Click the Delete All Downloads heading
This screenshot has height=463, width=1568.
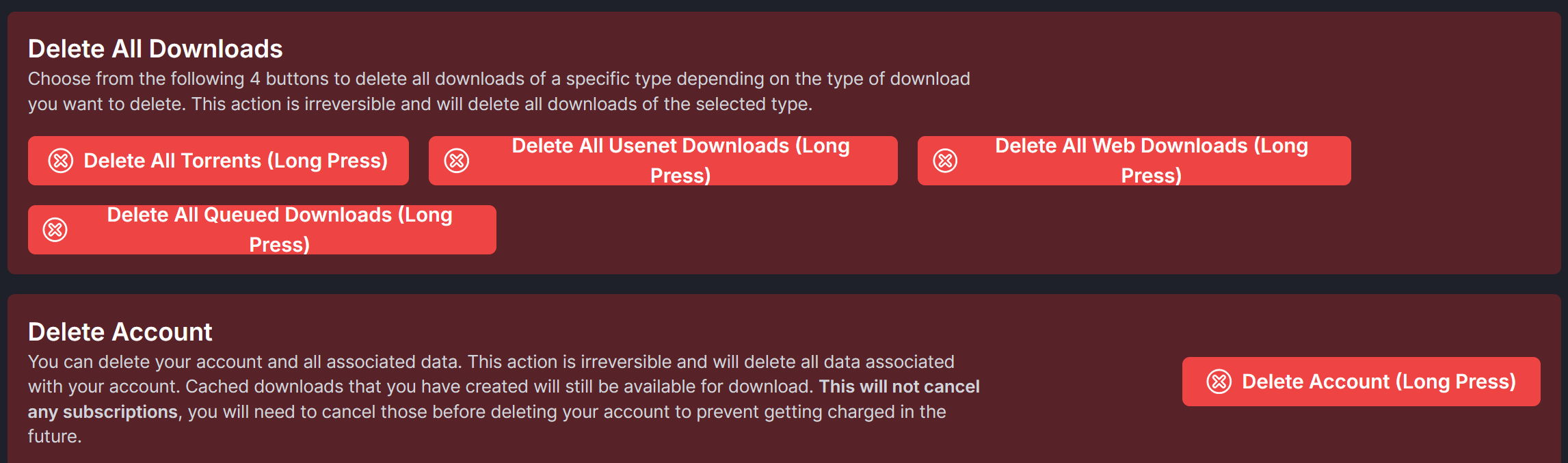[x=155, y=49]
